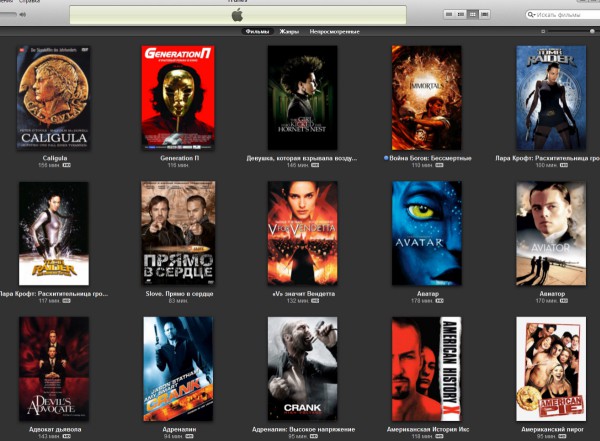Click the Американская История Икс title
600x441 pixels.
coord(428,429)
